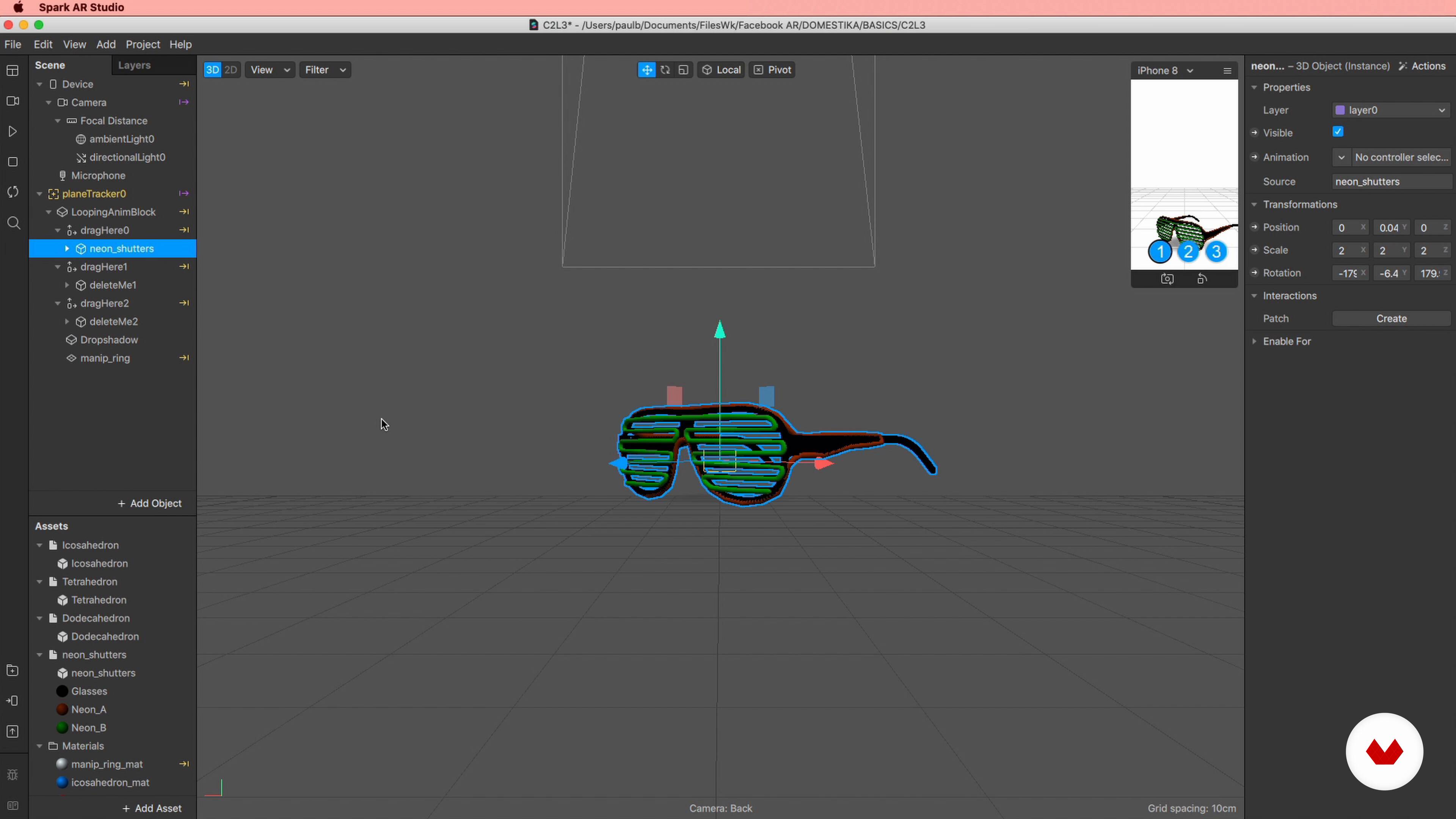
Task: Click the simulator screenshot camera icon
Action: click(x=1167, y=279)
